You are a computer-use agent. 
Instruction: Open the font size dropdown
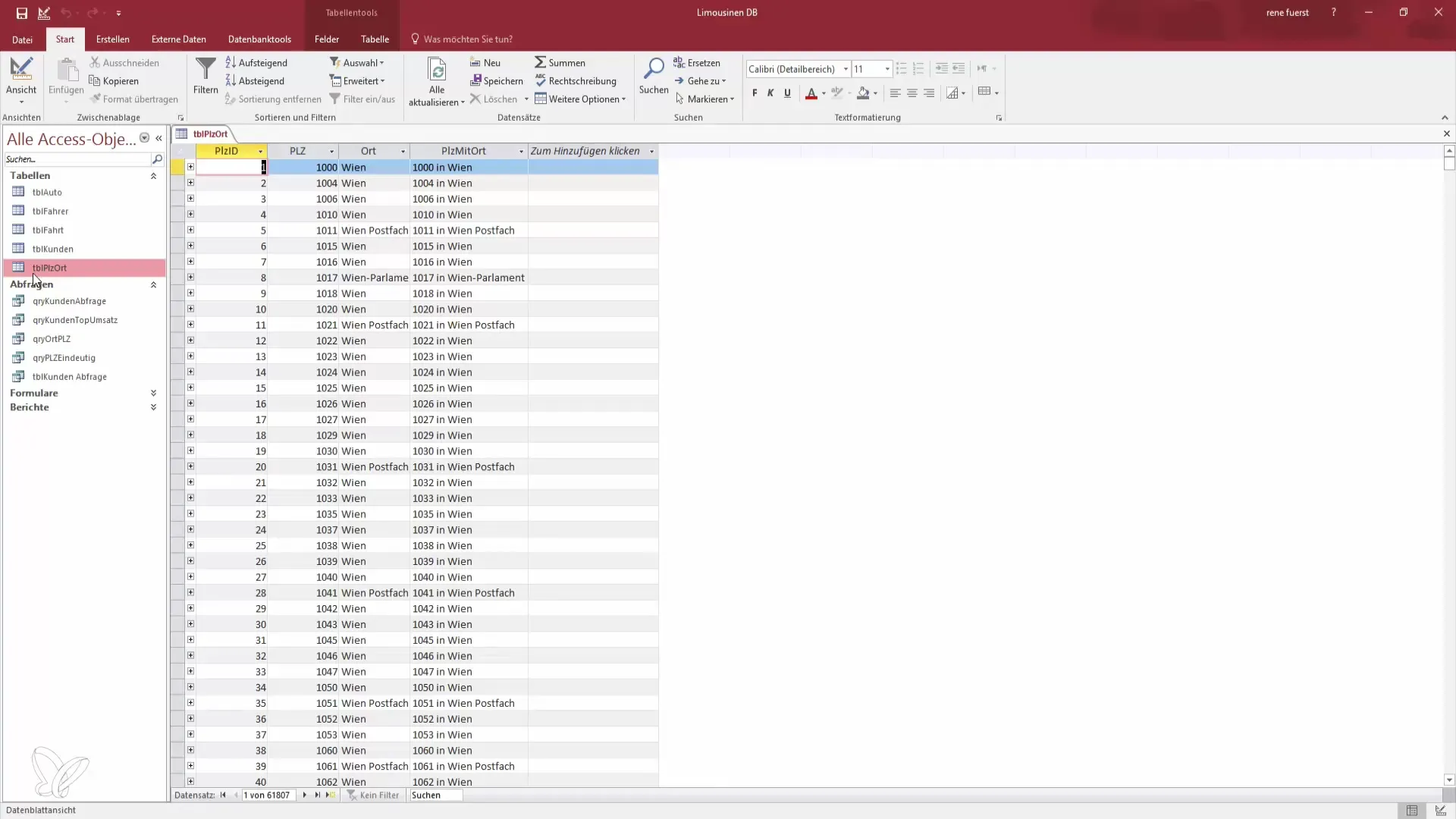click(887, 69)
